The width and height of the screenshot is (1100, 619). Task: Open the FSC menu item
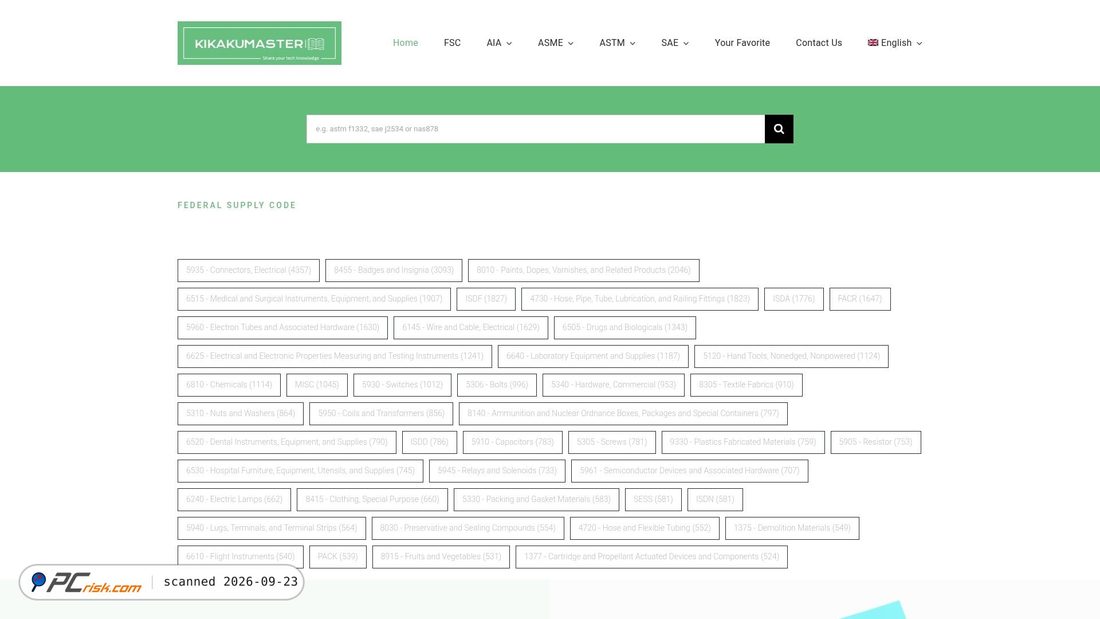pos(452,43)
